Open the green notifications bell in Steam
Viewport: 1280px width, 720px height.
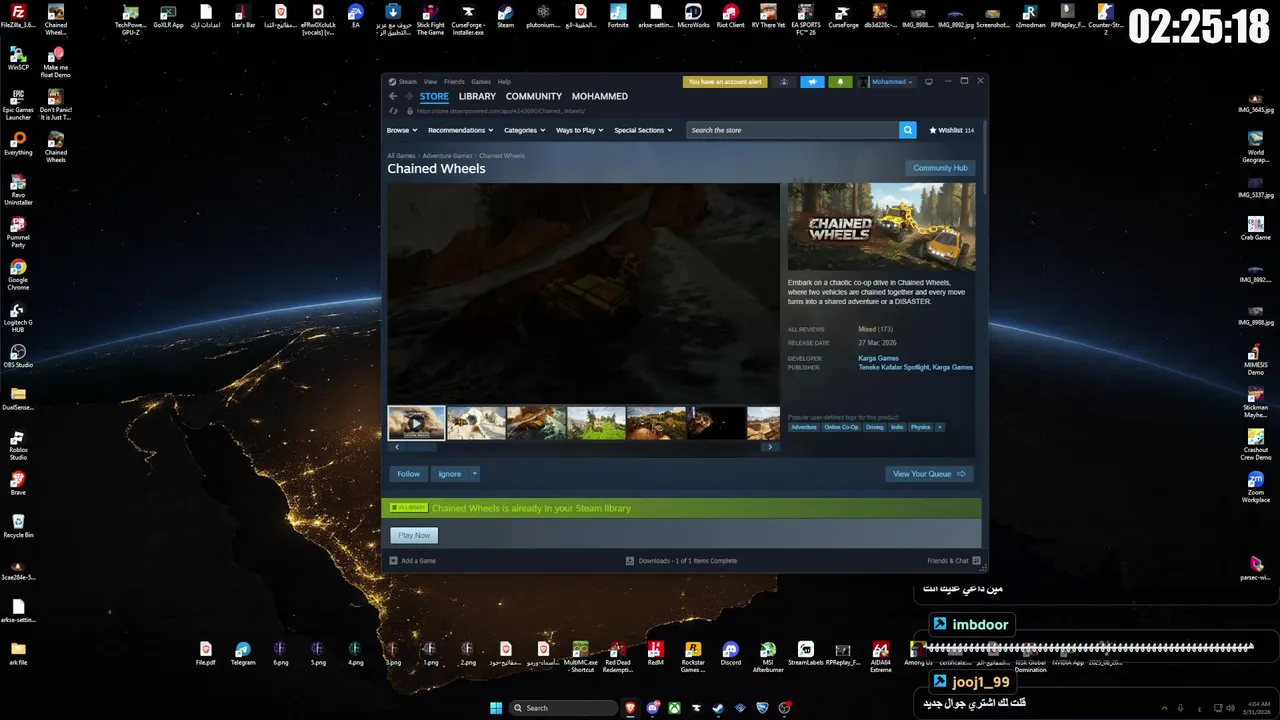point(840,82)
